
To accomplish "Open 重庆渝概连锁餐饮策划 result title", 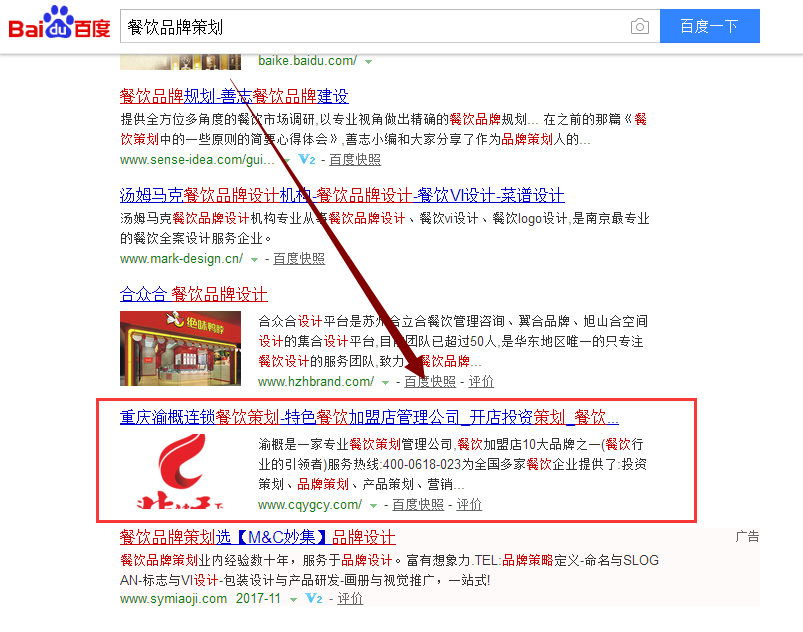I will (369, 417).
